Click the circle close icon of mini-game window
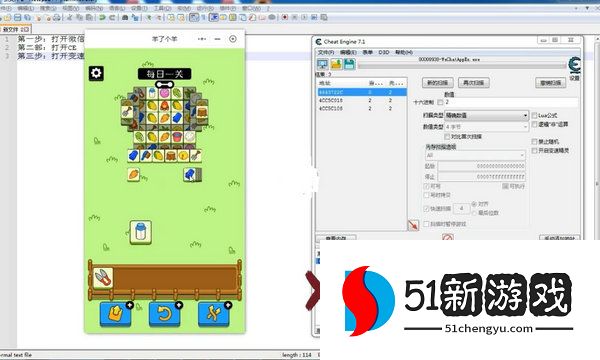Screen dimensions: 600x360 [233, 39]
